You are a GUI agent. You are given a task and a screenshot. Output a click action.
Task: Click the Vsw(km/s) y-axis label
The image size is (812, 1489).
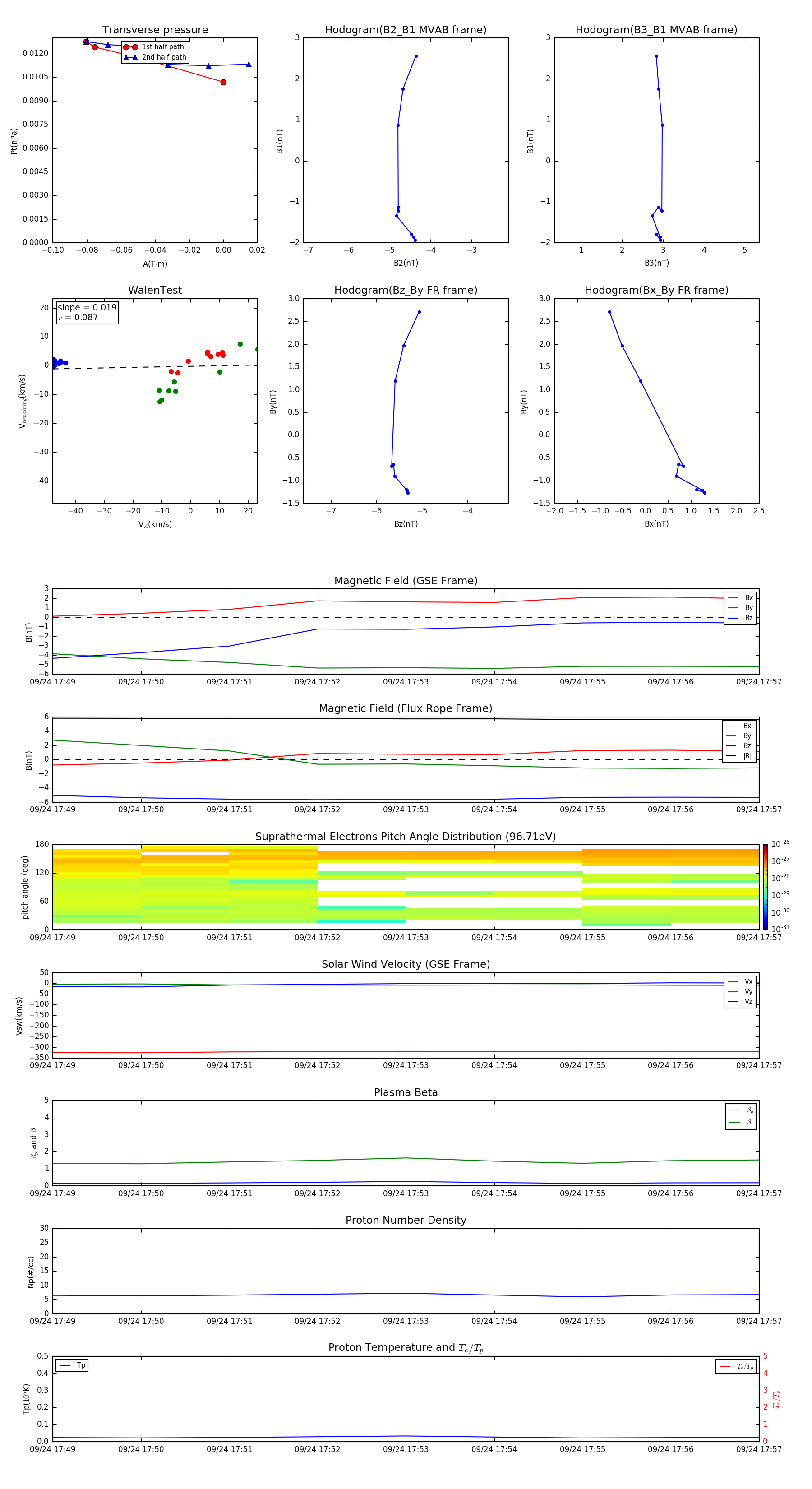tap(18, 1016)
